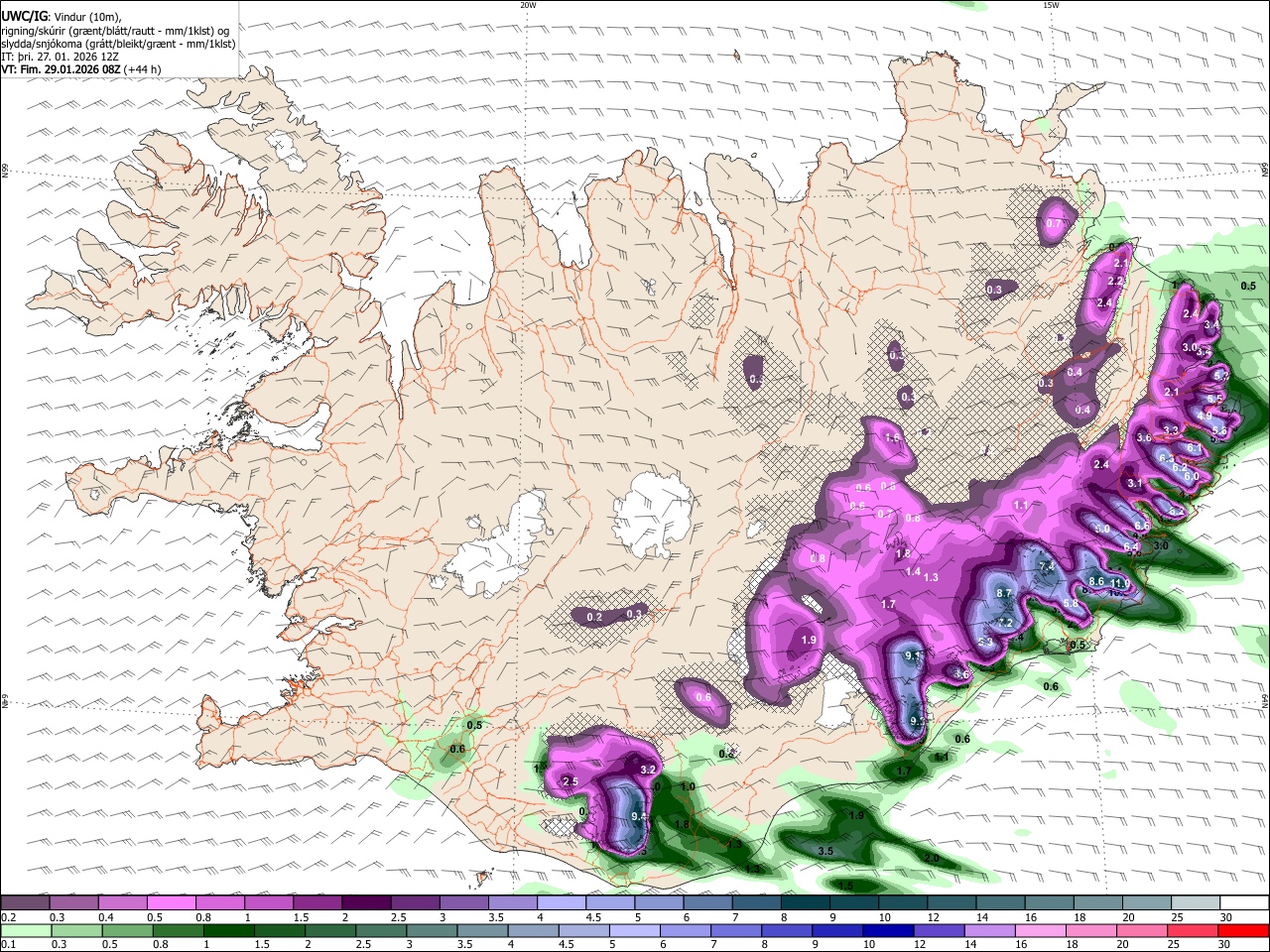Choose the royal blue 8–9 rain-scale swatch
Image resolution: width=1270 pixels, height=952 pixels.
[788, 931]
